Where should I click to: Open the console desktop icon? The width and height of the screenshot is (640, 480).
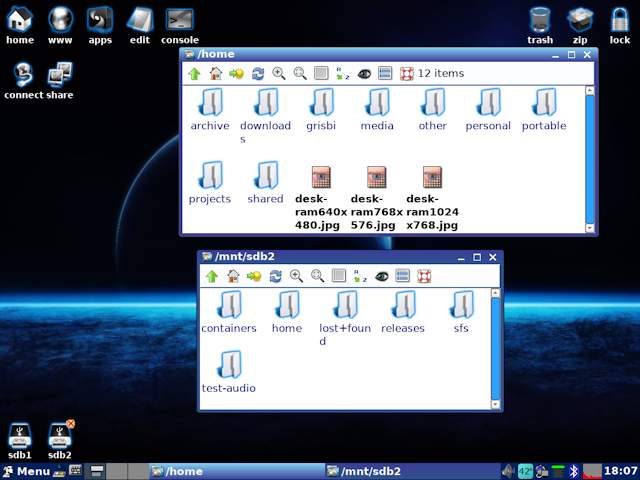click(180, 20)
